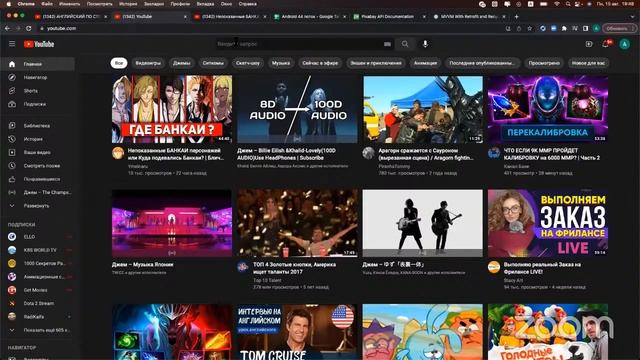Open the KBS WORLD TV subscription
This screenshot has height=360, width=640.
click(38, 250)
